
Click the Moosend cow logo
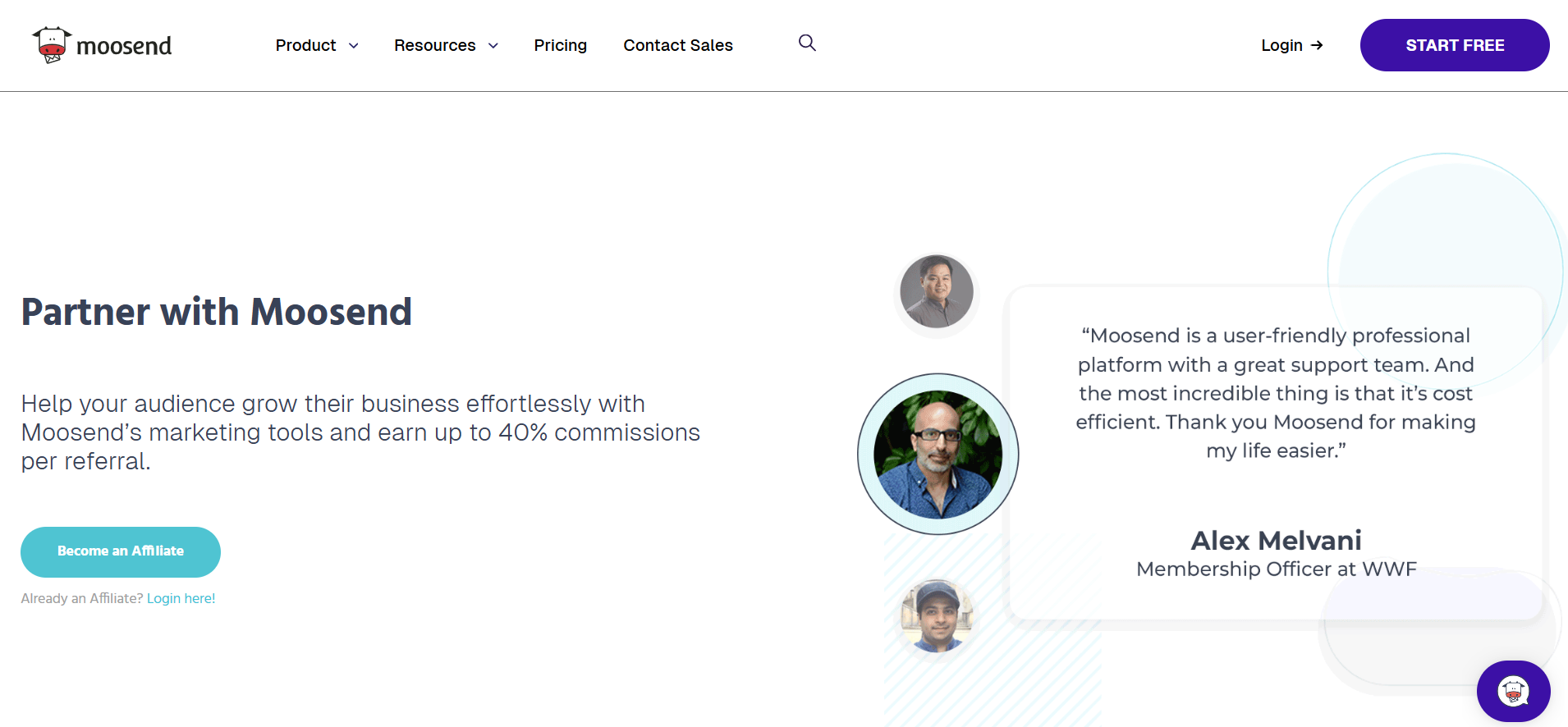[52, 45]
